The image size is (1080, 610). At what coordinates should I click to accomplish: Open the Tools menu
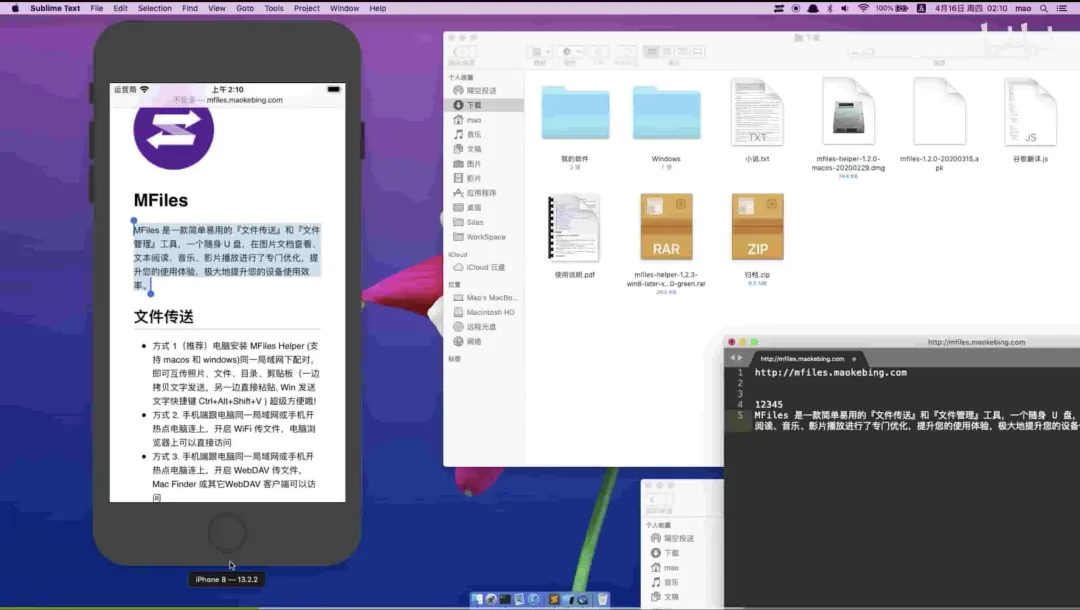pyautogui.click(x=273, y=8)
